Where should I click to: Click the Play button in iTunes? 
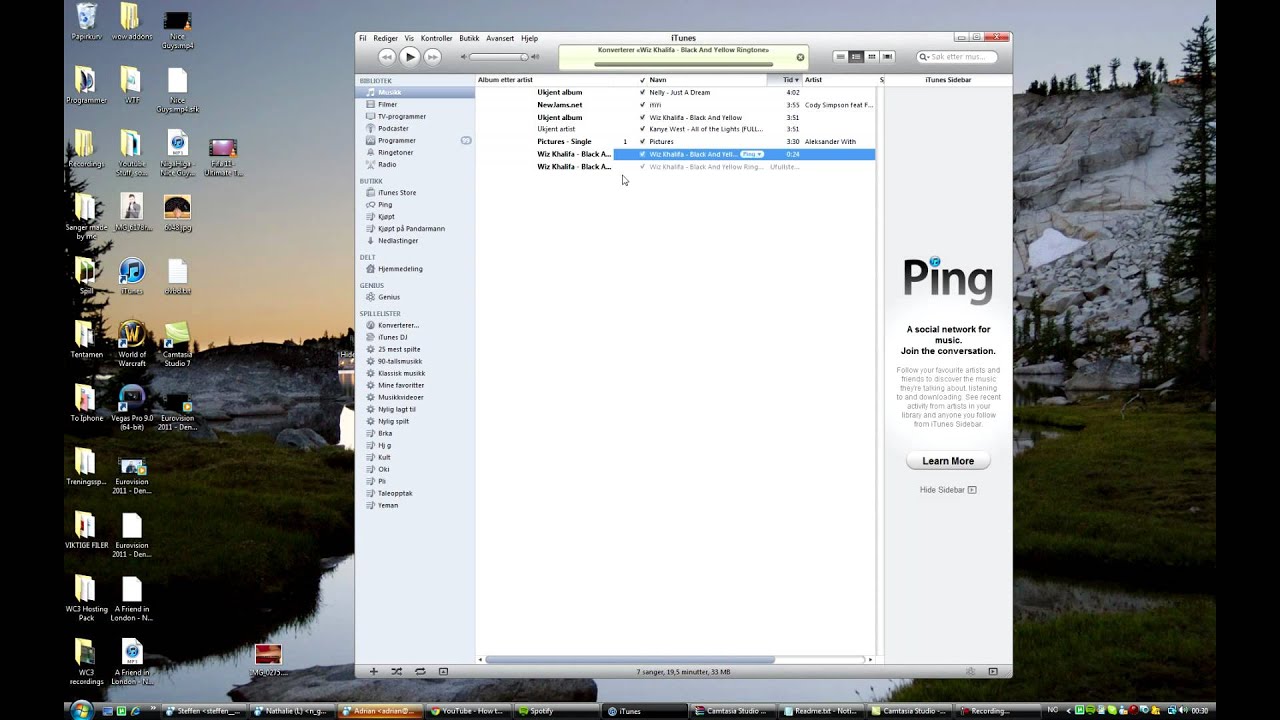click(x=410, y=57)
